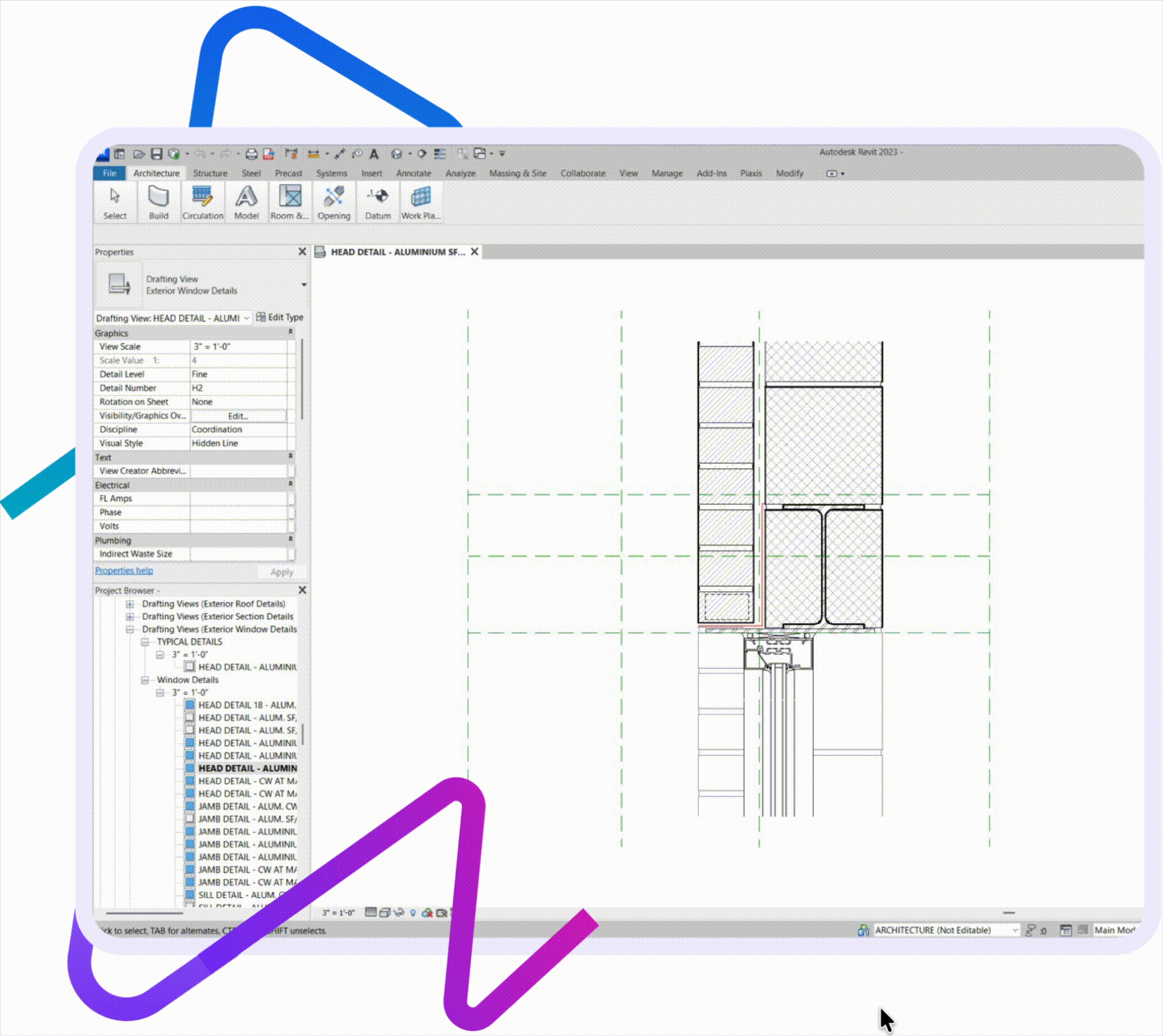Image resolution: width=1163 pixels, height=1036 pixels.
Task: Open the Properties help link
Action: coord(124,570)
